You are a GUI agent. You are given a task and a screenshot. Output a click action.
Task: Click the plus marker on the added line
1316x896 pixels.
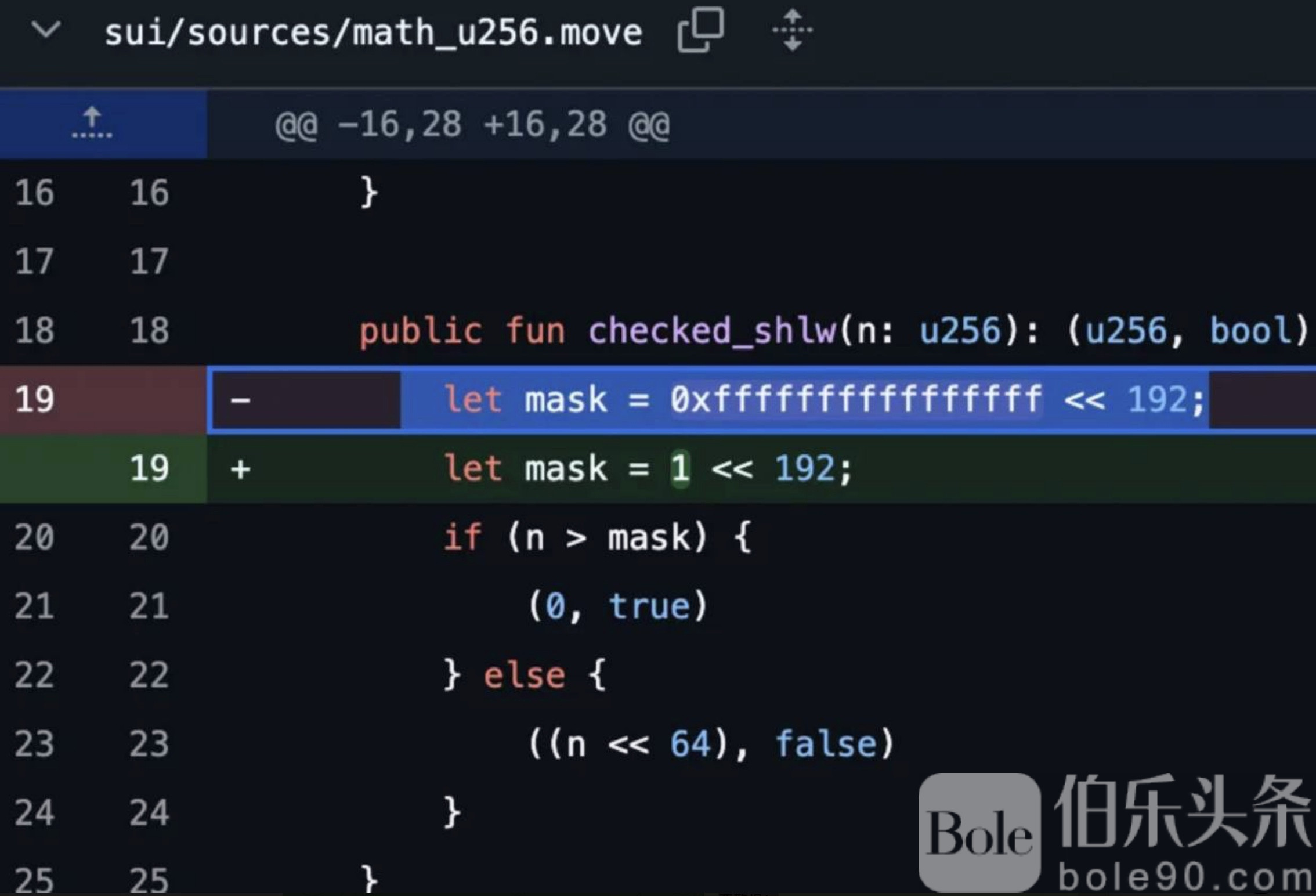click(x=240, y=469)
